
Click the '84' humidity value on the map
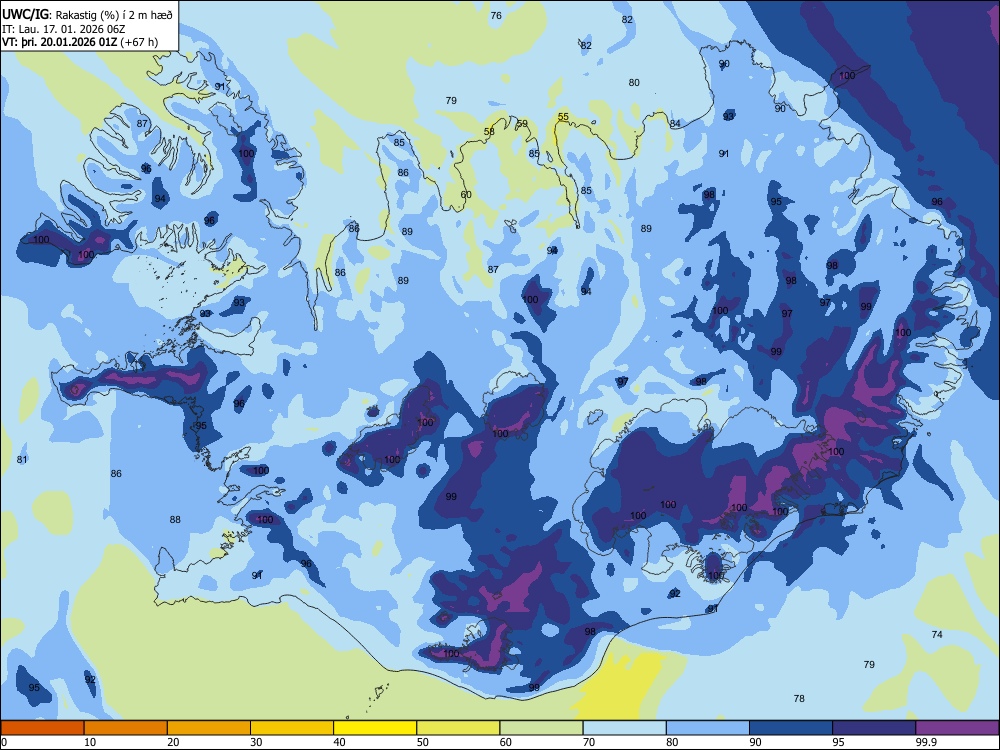tap(675, 124)
